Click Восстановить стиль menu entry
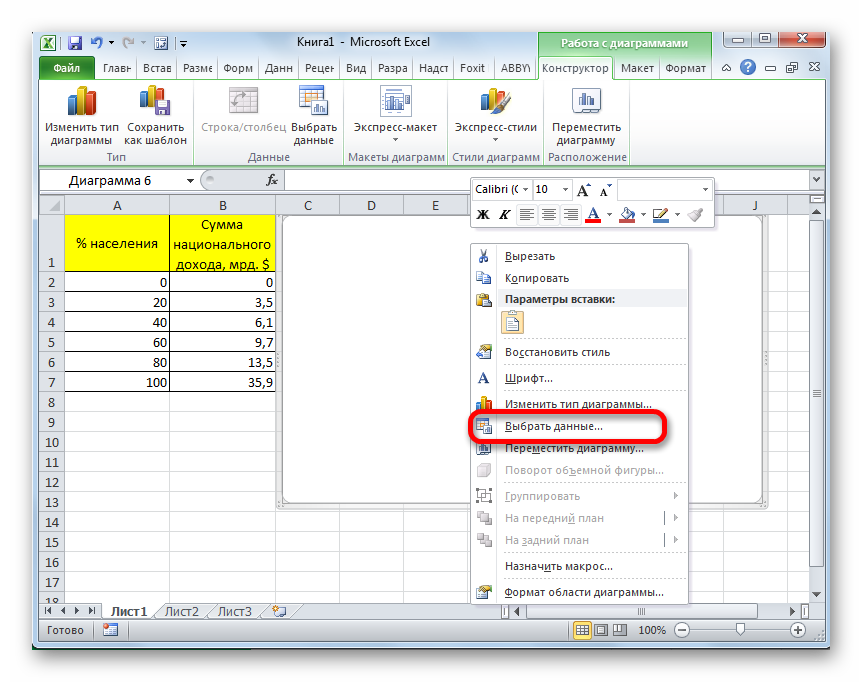 [579, 352]
